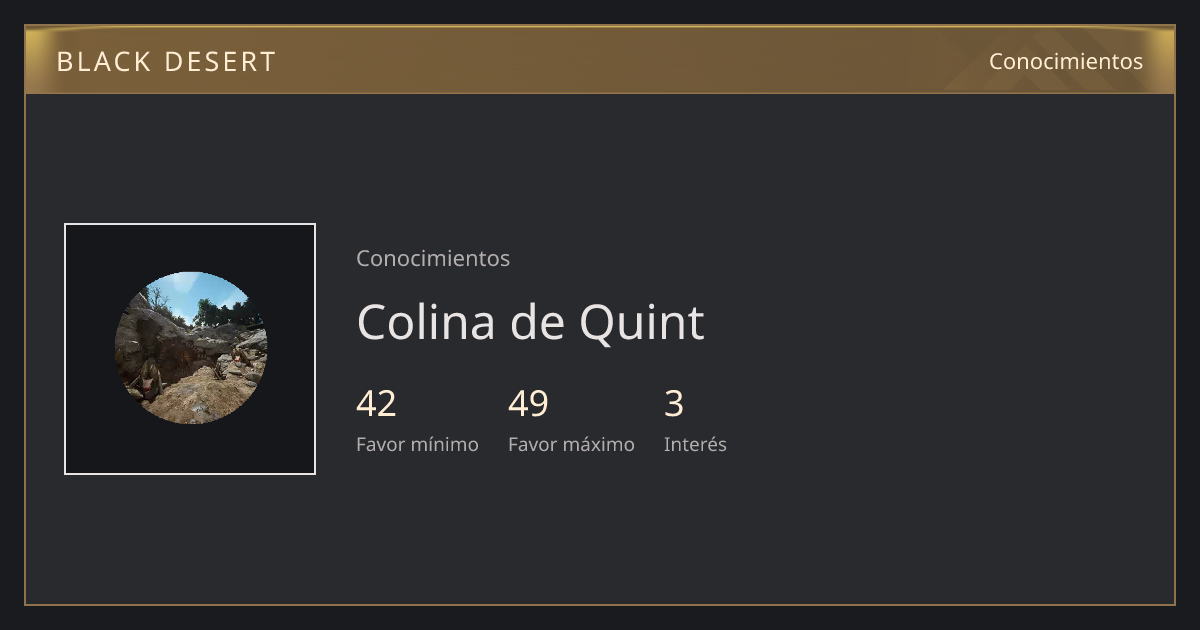Click the Interés label

coord(695,444)
